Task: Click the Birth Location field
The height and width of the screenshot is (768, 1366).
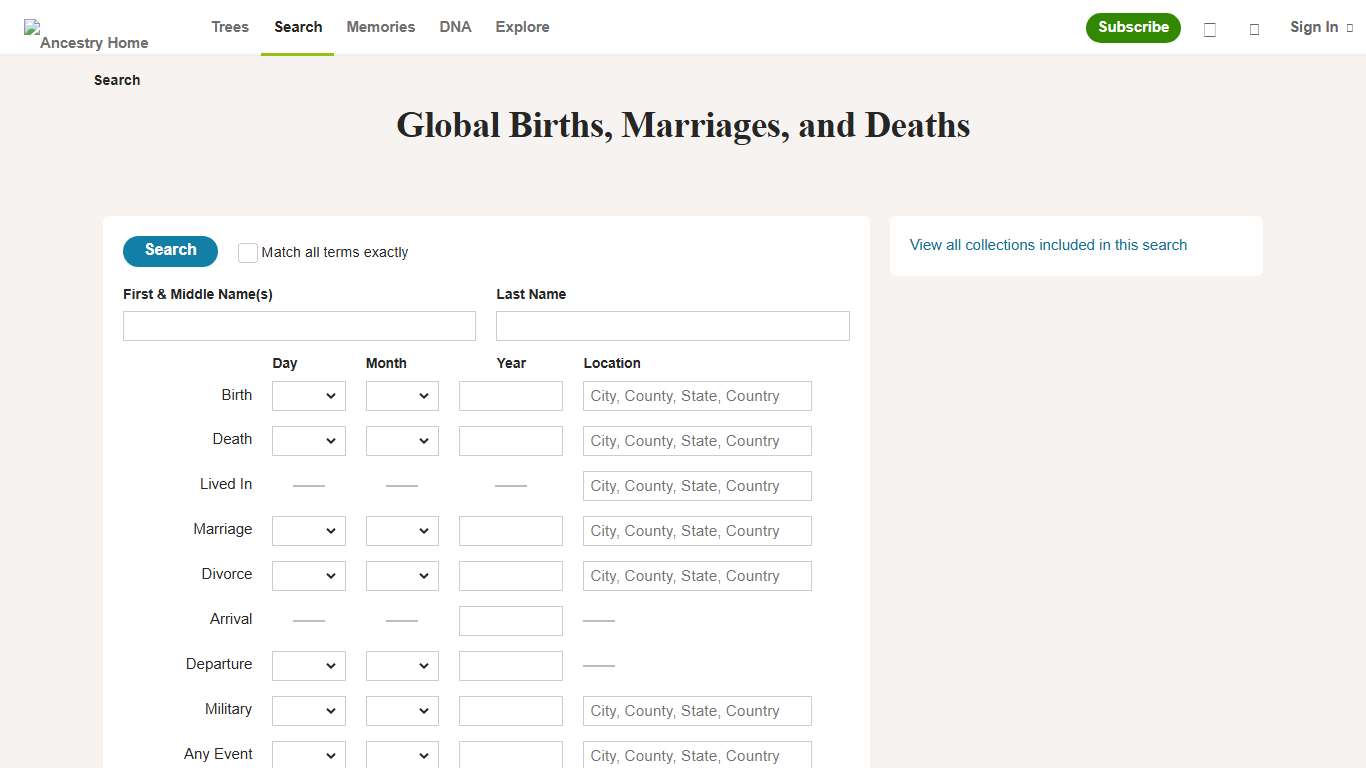Action: 696,395
